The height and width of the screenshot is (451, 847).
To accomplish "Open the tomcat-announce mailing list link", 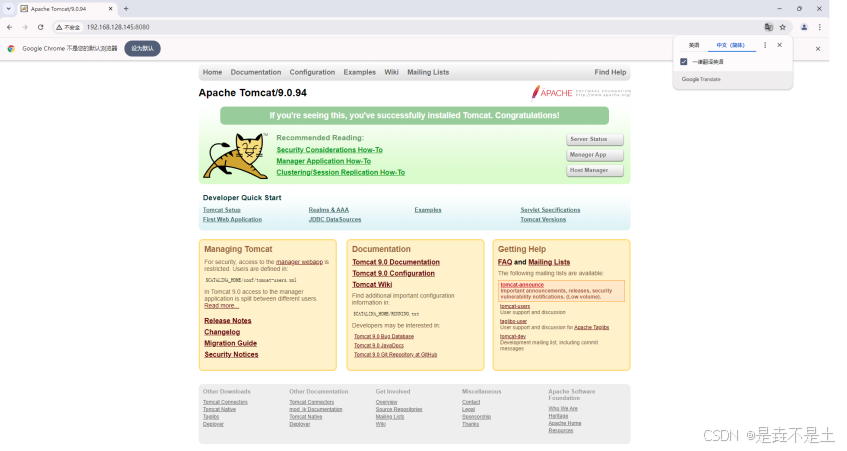I will coord(522,285).
